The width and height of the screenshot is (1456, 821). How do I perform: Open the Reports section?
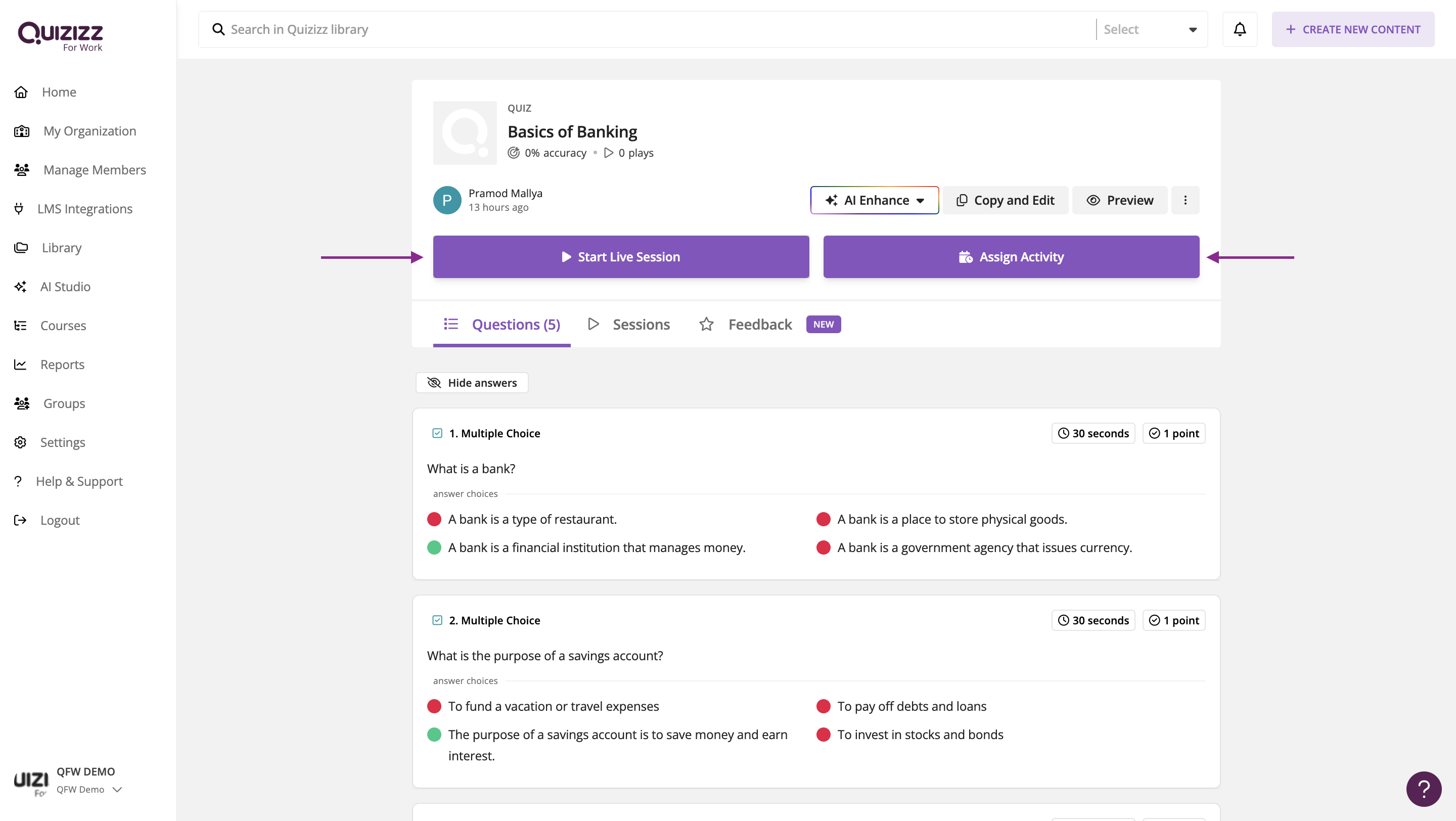pos(62,364)
